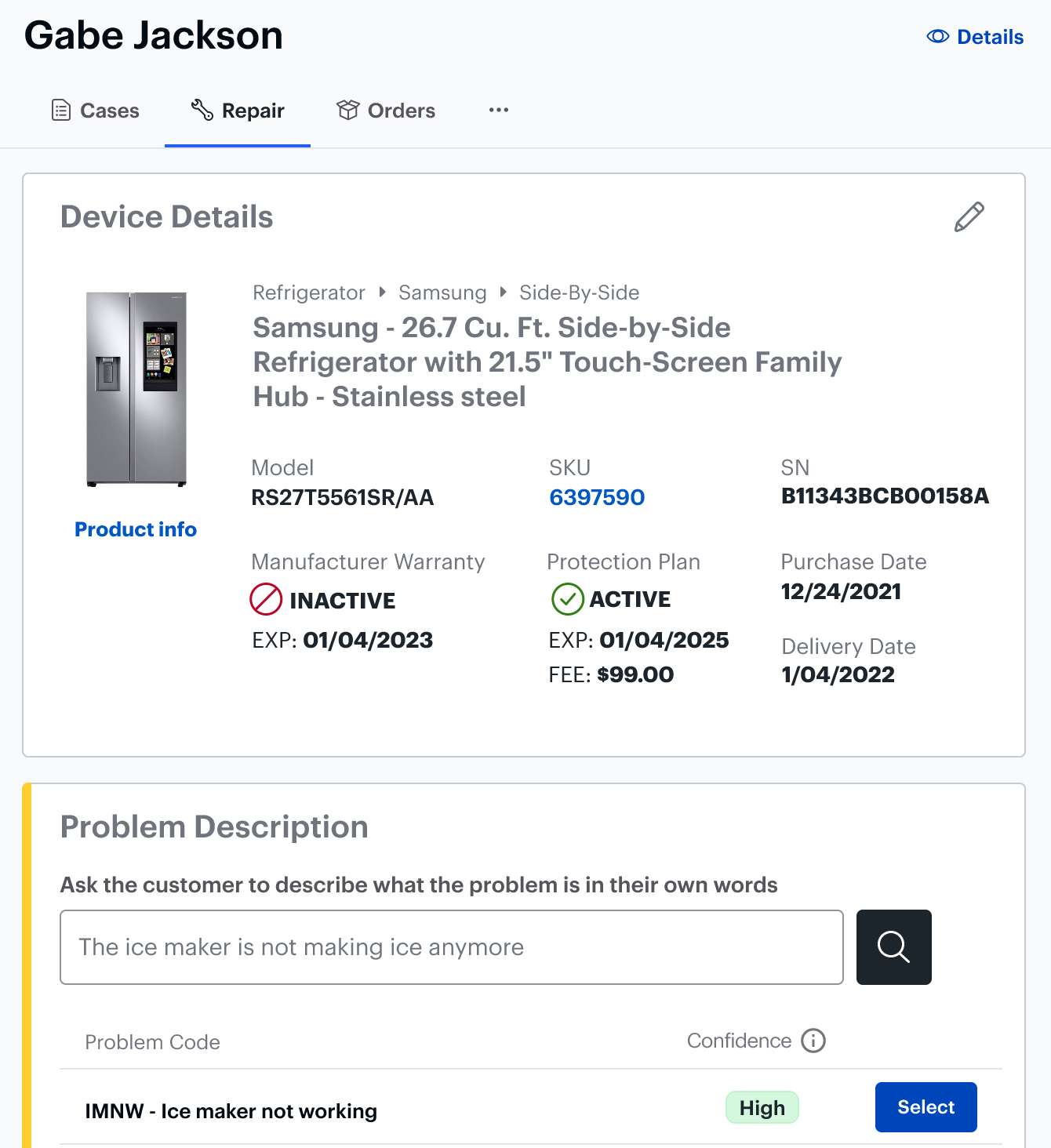Screen dimensions: 1051x1148
Task: Edit Device Details with pencil icon
Action: tap(969, 217)
